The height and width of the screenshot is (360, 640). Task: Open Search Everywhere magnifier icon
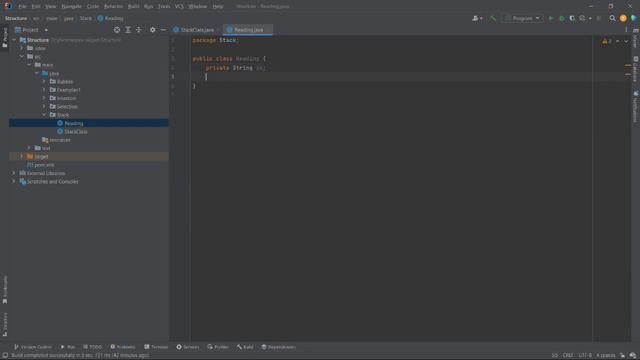(612, 18)
